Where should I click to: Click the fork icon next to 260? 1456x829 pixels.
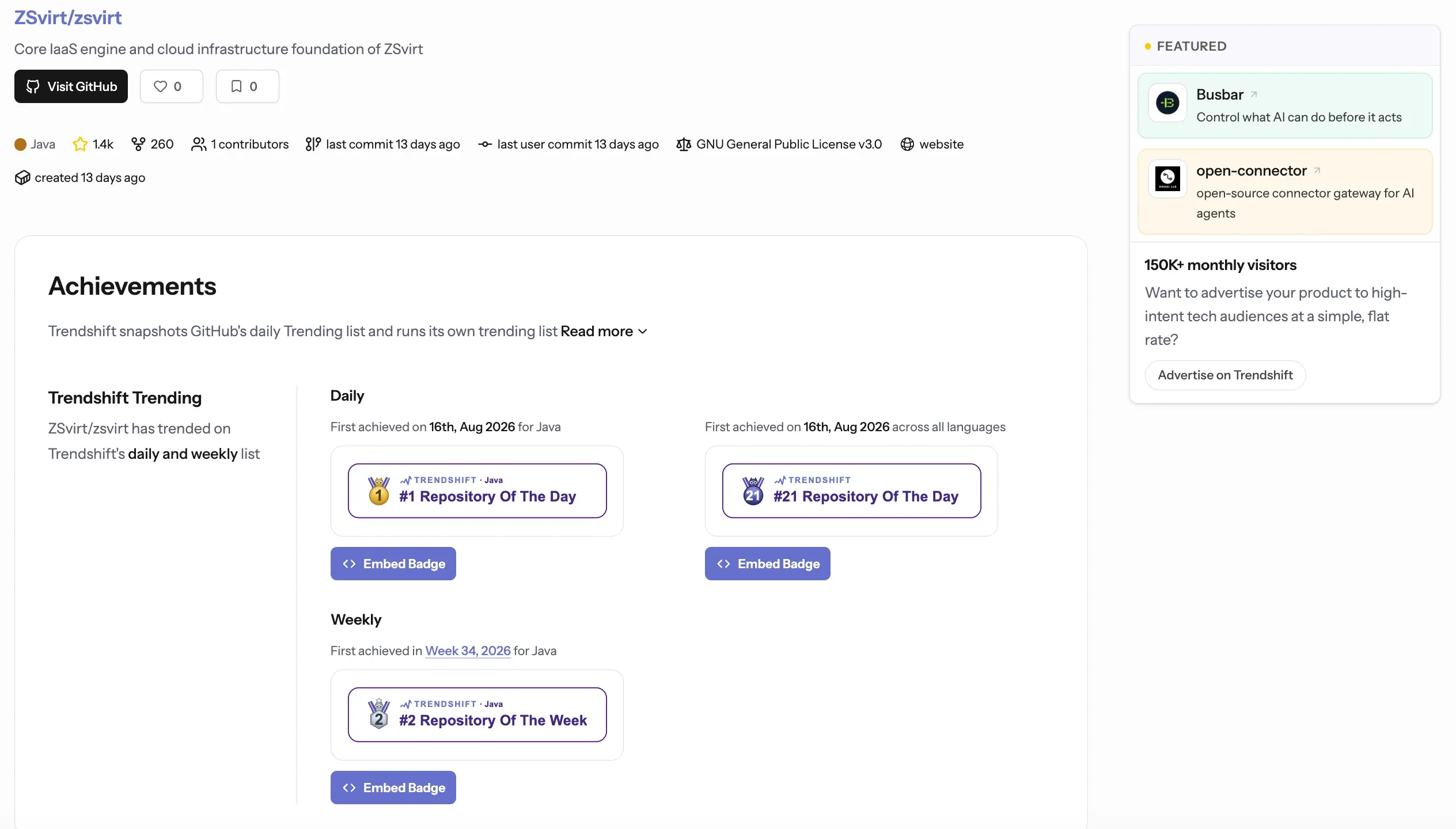click(x=138, y=144)
